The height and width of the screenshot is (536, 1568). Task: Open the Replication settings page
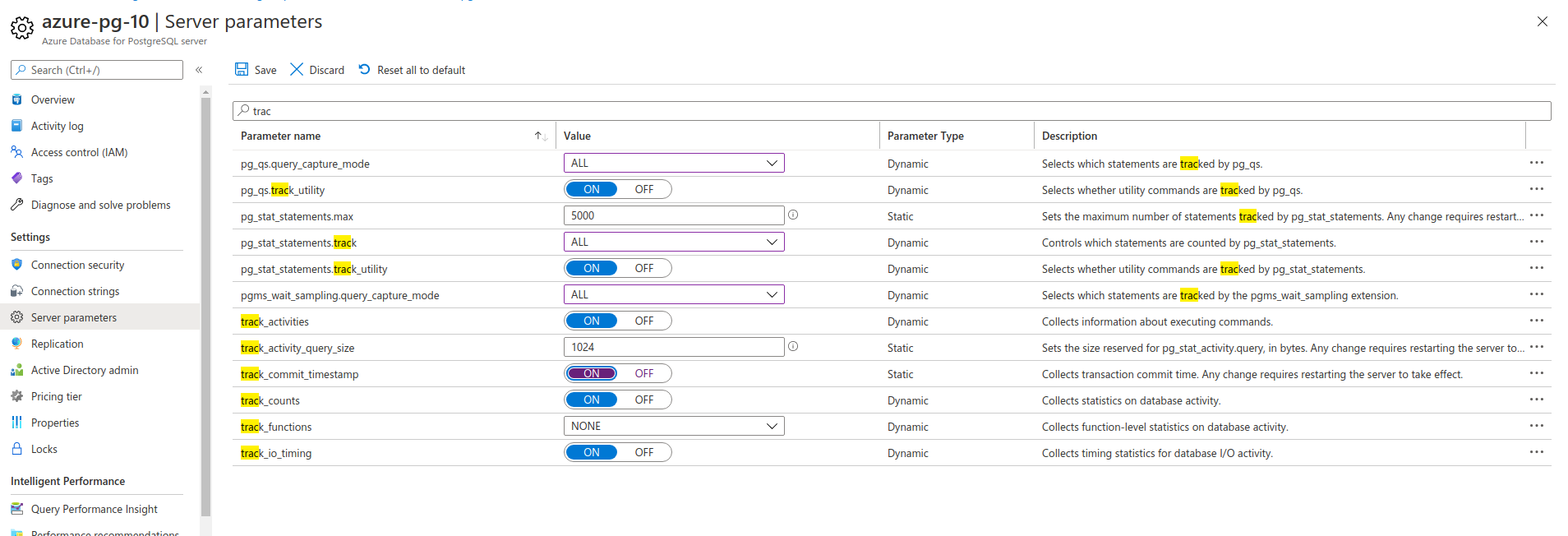click(57, 344)
